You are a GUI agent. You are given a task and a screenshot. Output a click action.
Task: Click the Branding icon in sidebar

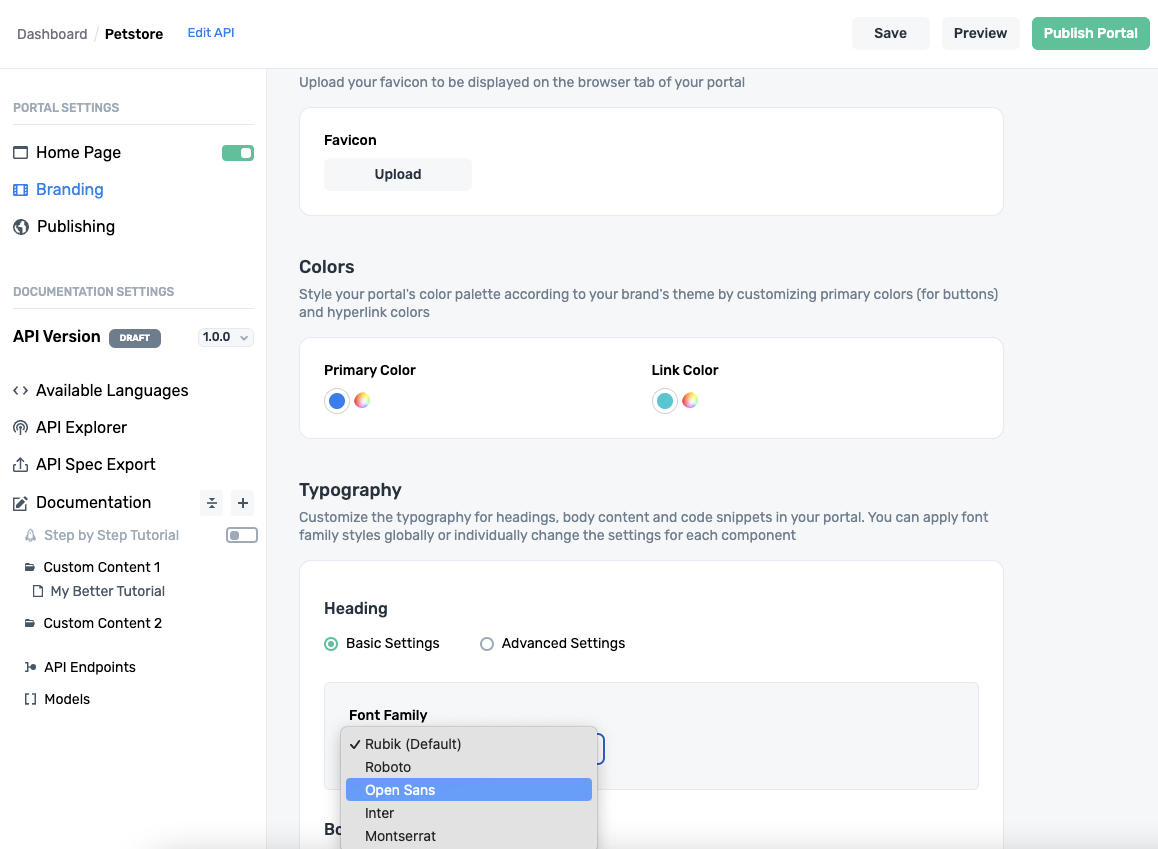pyautogui.click(x=21, y=190)
